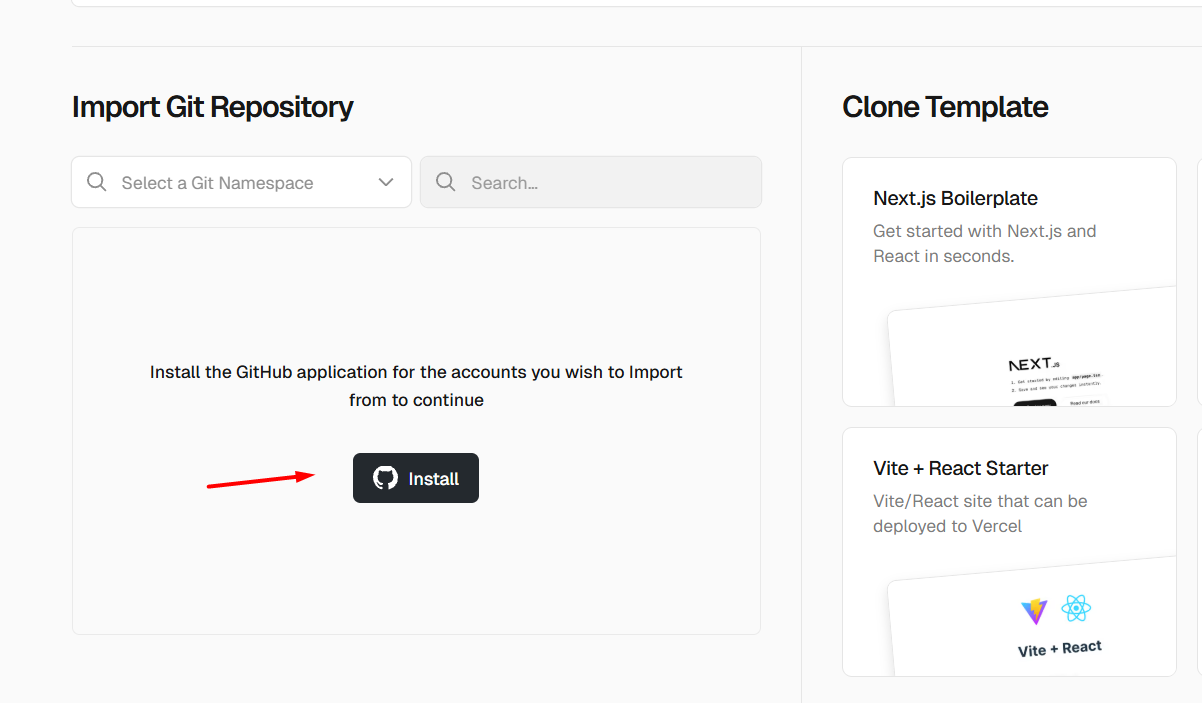Expand the Select a Git Namespace dropdown
1202x703 pixels.
pyautogui.click(x=240, y=182)
